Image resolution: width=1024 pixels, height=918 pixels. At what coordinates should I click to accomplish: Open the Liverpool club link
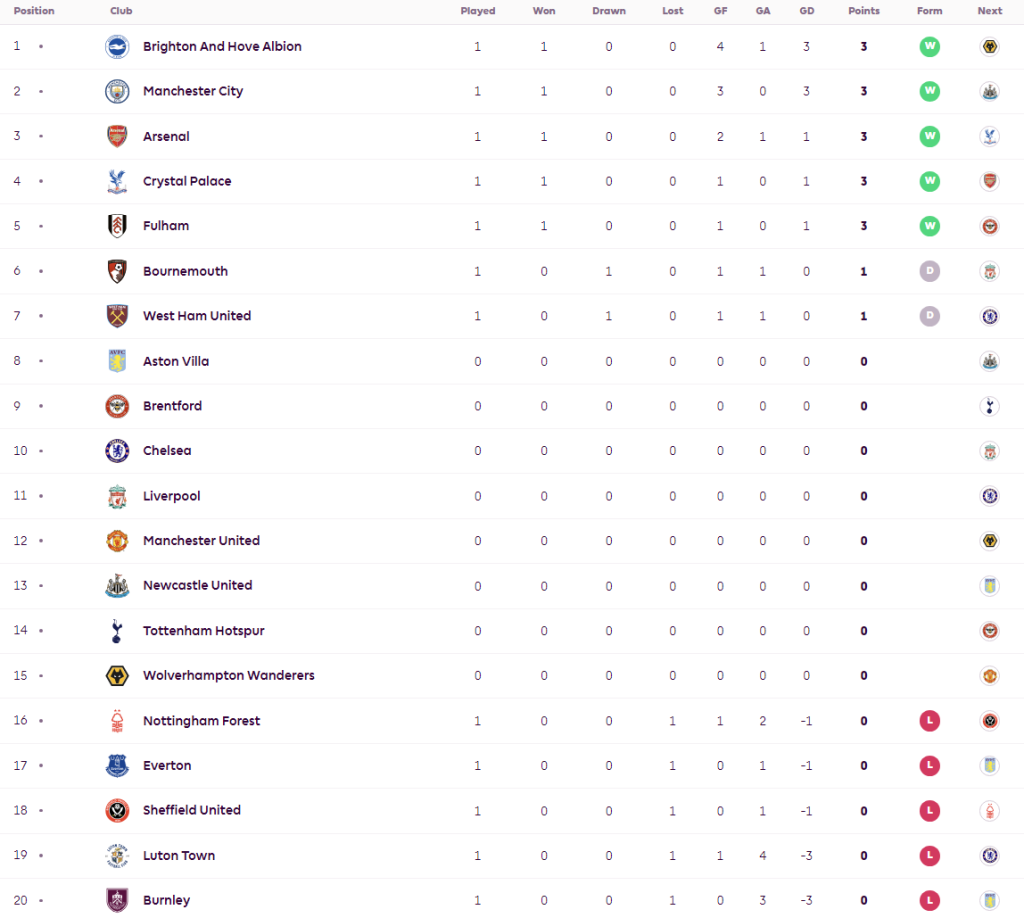(x=172, y=496)
